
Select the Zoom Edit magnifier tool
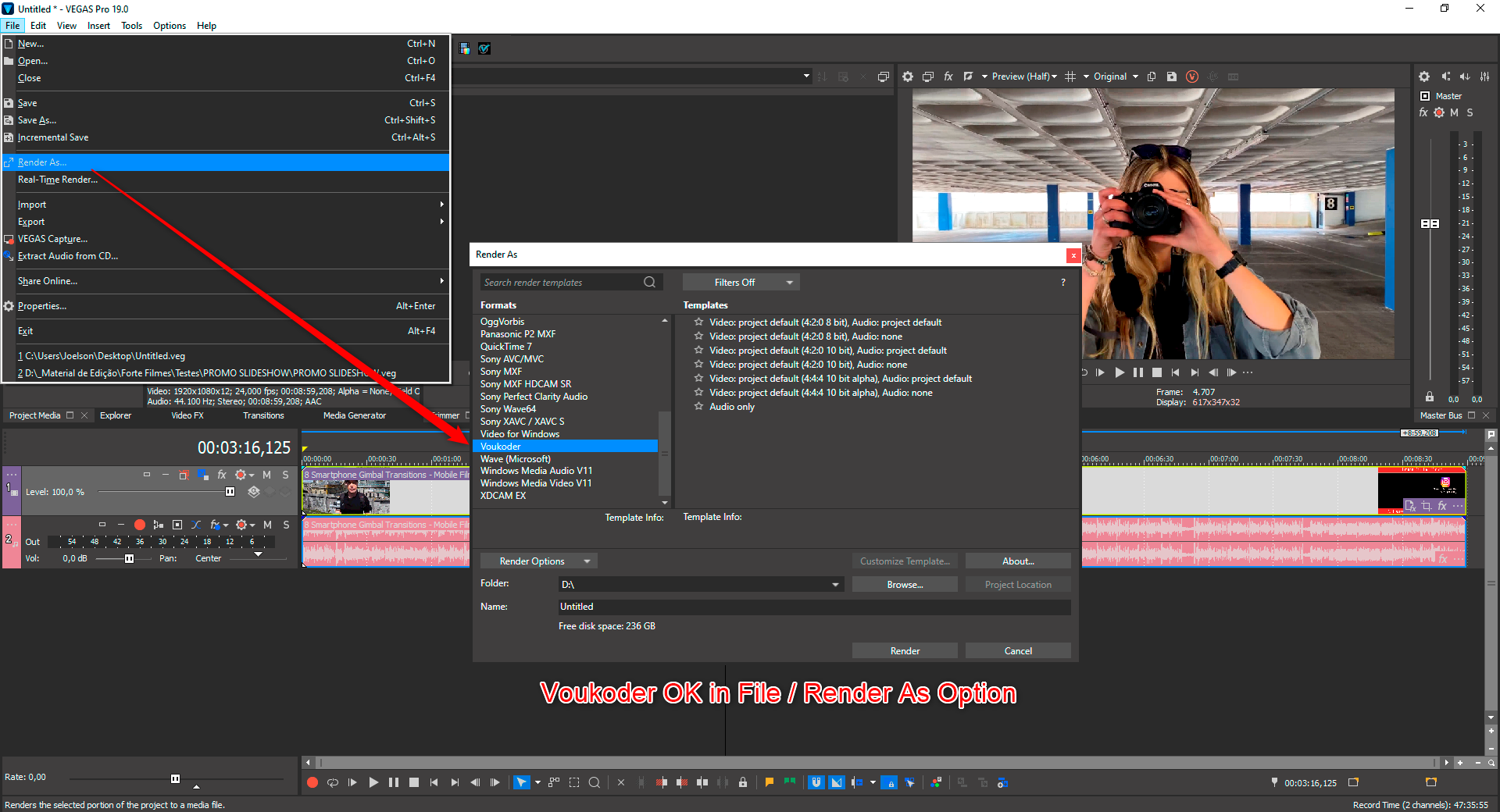(x=595, y=782)
